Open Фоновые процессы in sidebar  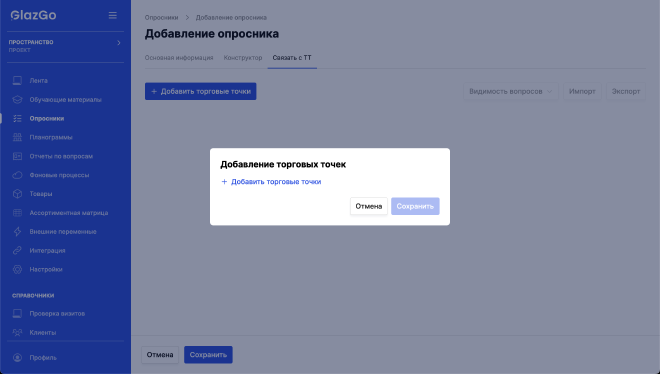click(59, 175)
